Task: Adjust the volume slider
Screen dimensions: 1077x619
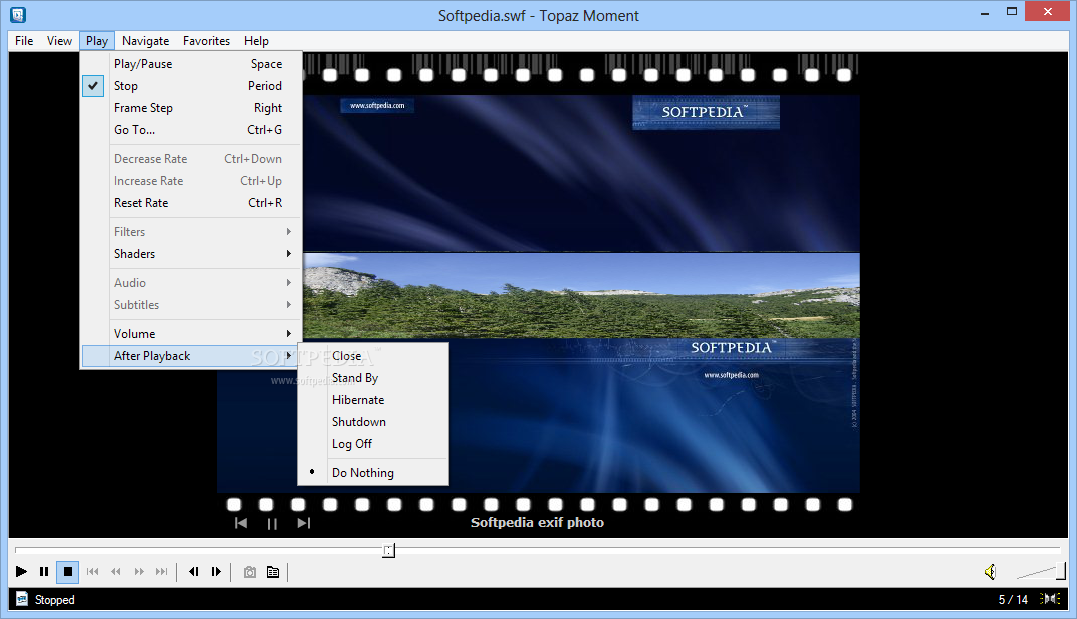Action: click(x=1041, y=571)
